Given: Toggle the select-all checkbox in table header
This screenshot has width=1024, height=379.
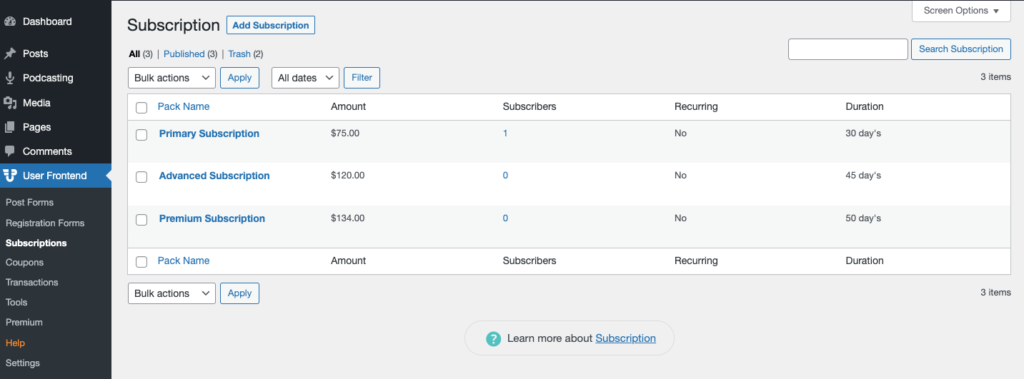Looking at the screenshot, I should (142, 108).
